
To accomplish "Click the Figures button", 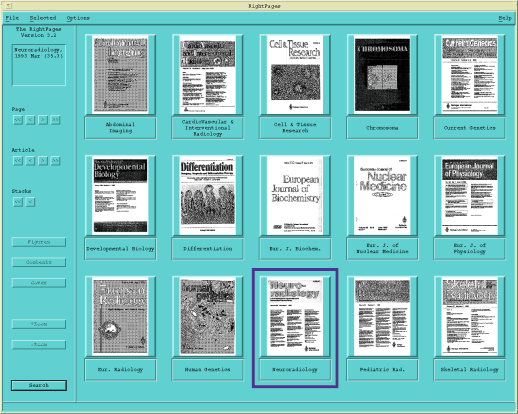I will [39, 242].
